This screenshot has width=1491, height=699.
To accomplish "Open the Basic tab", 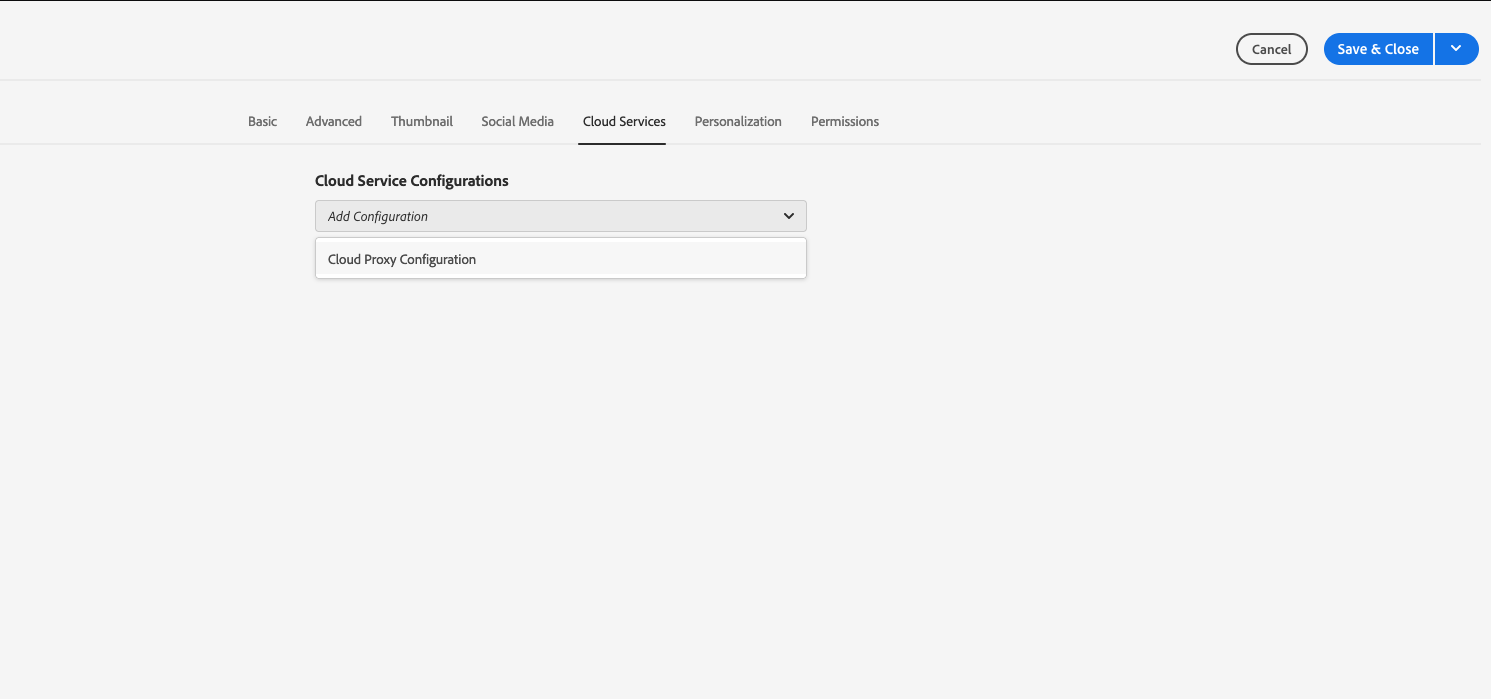I will pos(262,121).
